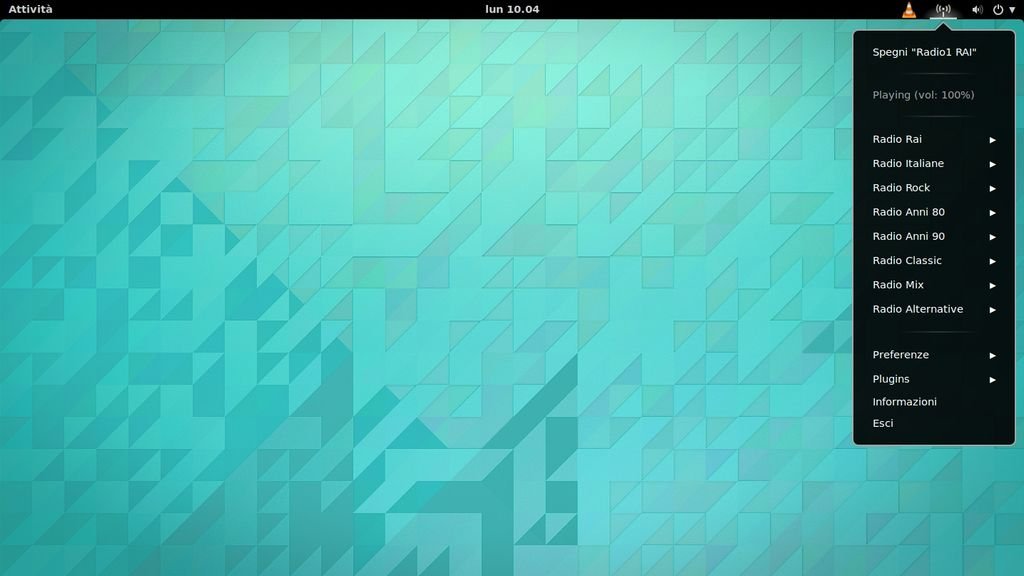
Task: Open the Preferenze submenu
Action: (x=934, y=355)
